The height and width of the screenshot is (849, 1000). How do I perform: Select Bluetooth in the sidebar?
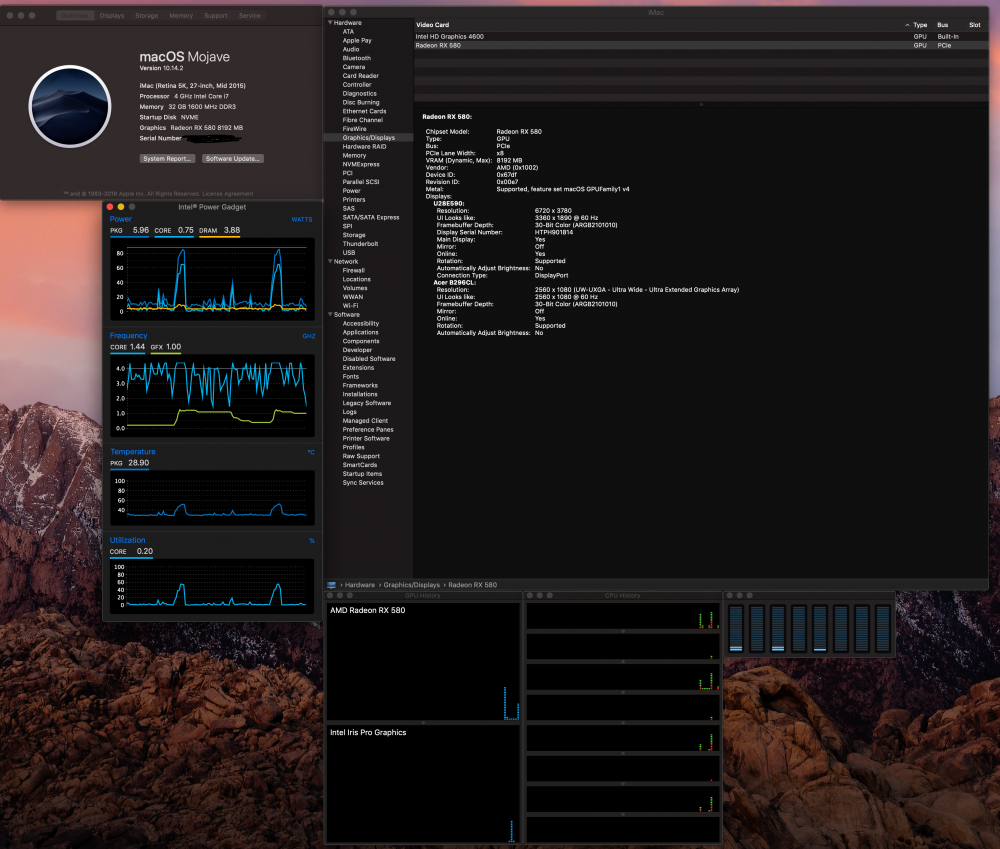pos(357,58)
